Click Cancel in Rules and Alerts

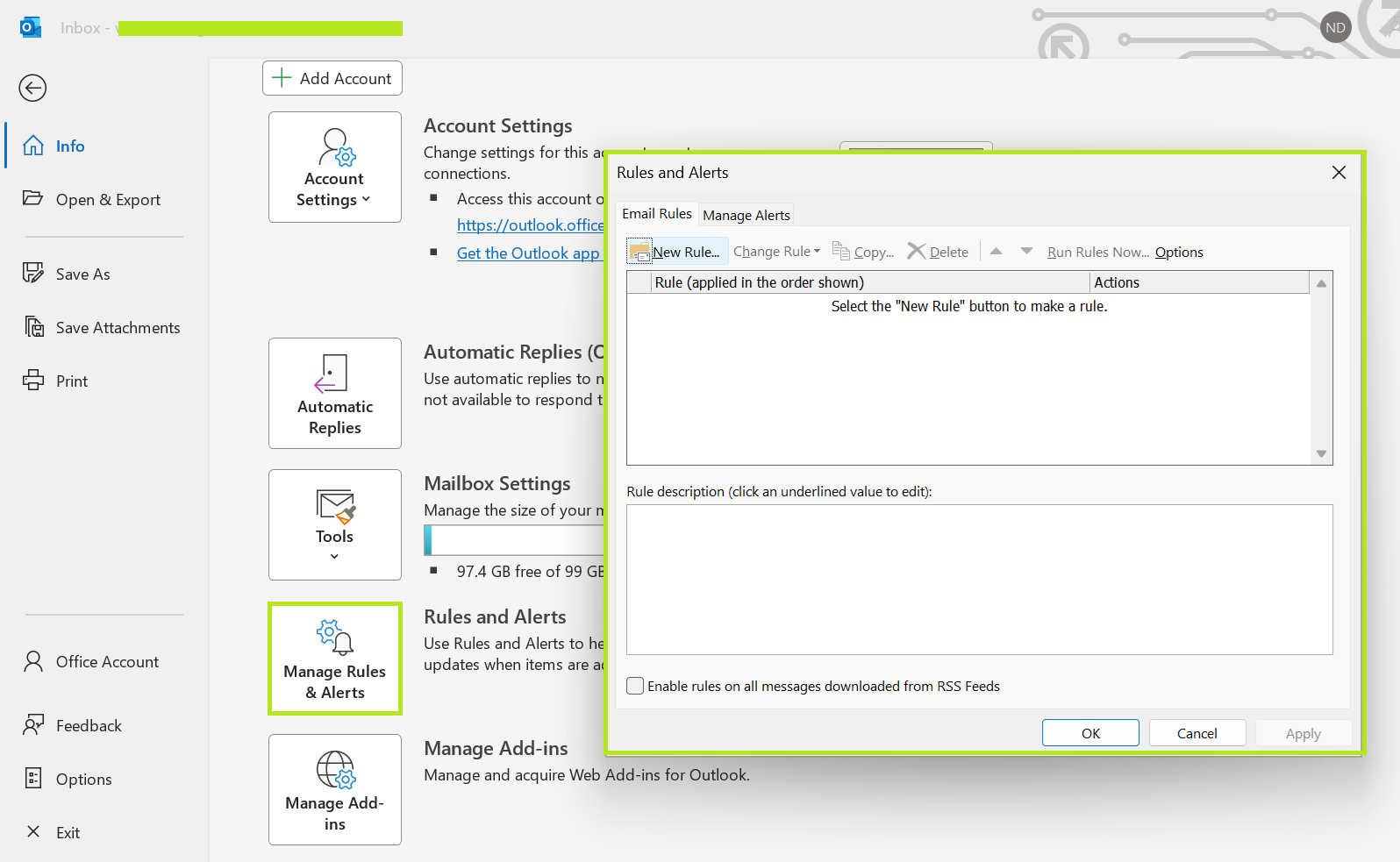click(x=1197, y=733)
